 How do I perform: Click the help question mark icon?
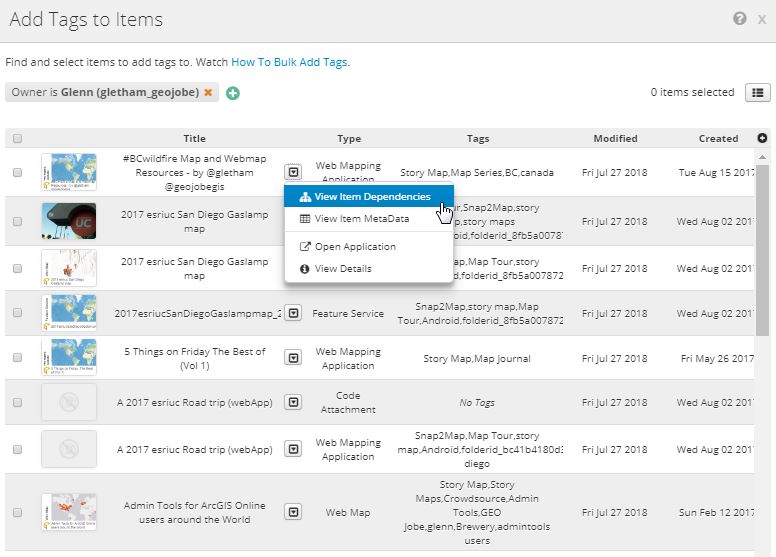pyautogui.click(x=739, y=19)
